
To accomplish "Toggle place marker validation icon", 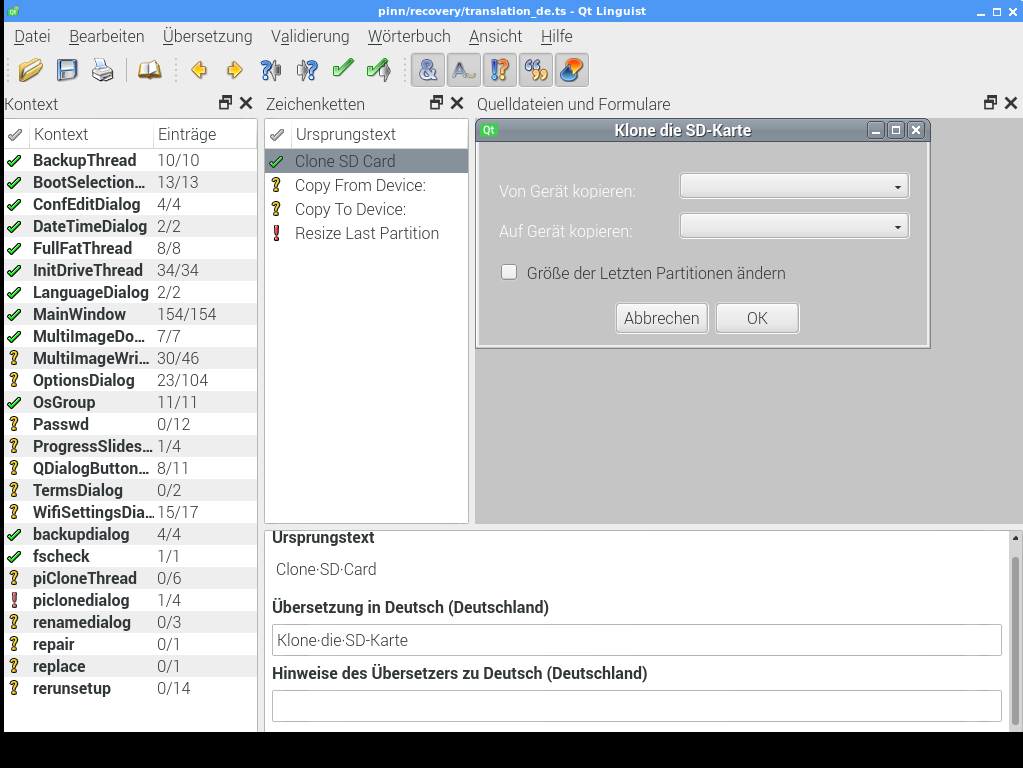I will coord(536,70).
